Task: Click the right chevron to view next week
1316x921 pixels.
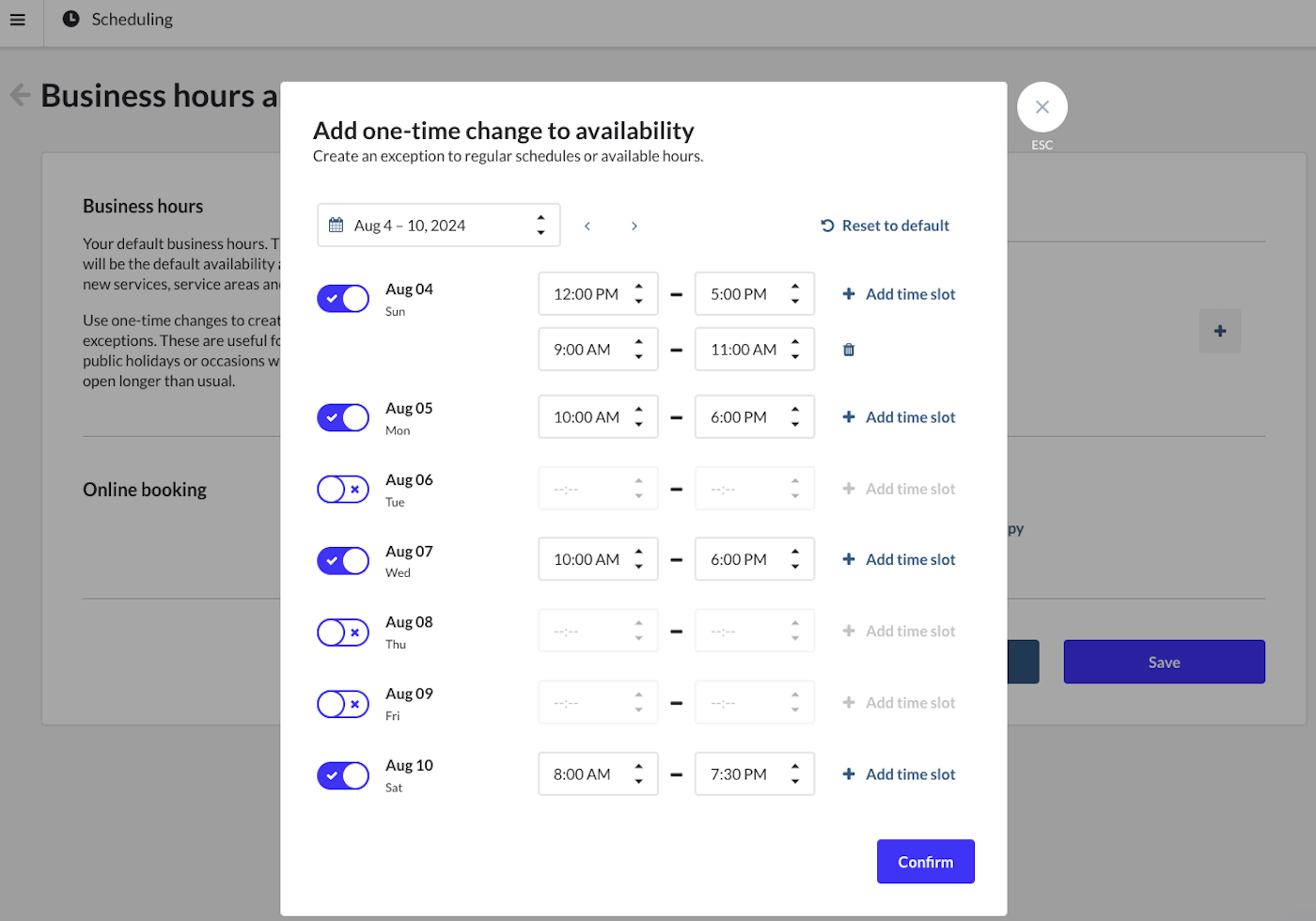Action: [634, 226]
